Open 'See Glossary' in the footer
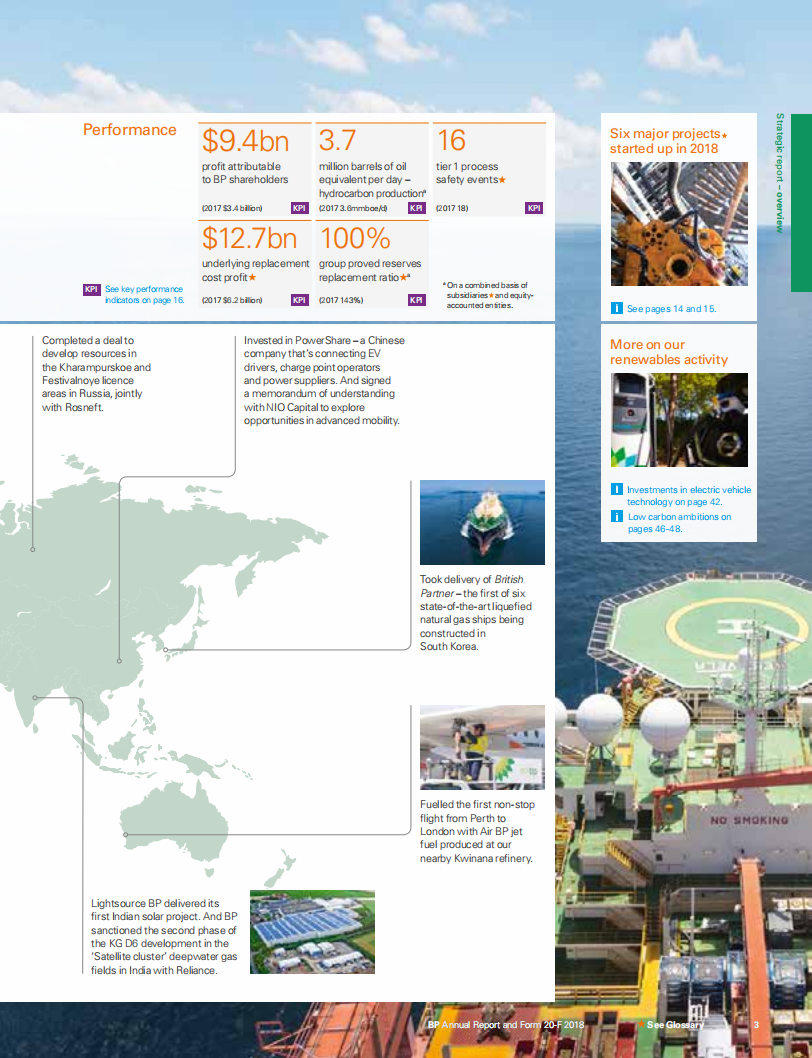Screen dimensions: 812x1058 (675, 1024)
